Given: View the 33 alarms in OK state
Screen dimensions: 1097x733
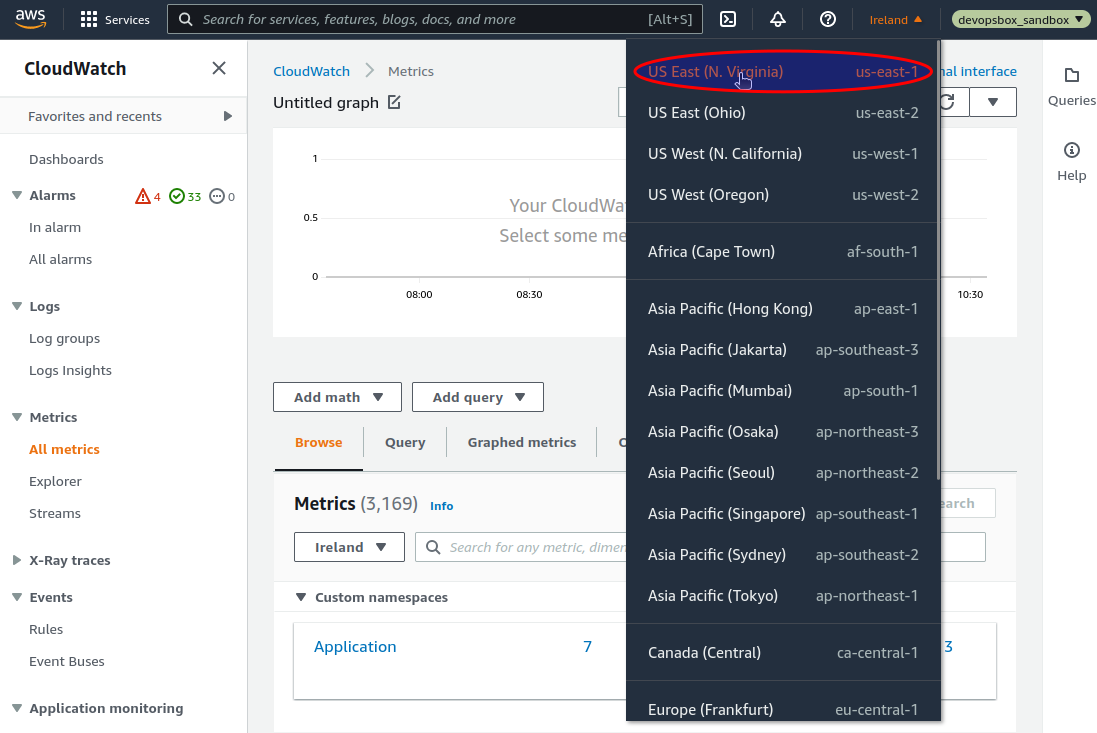Looking at the screenshot, I should (x=184, y=196).
